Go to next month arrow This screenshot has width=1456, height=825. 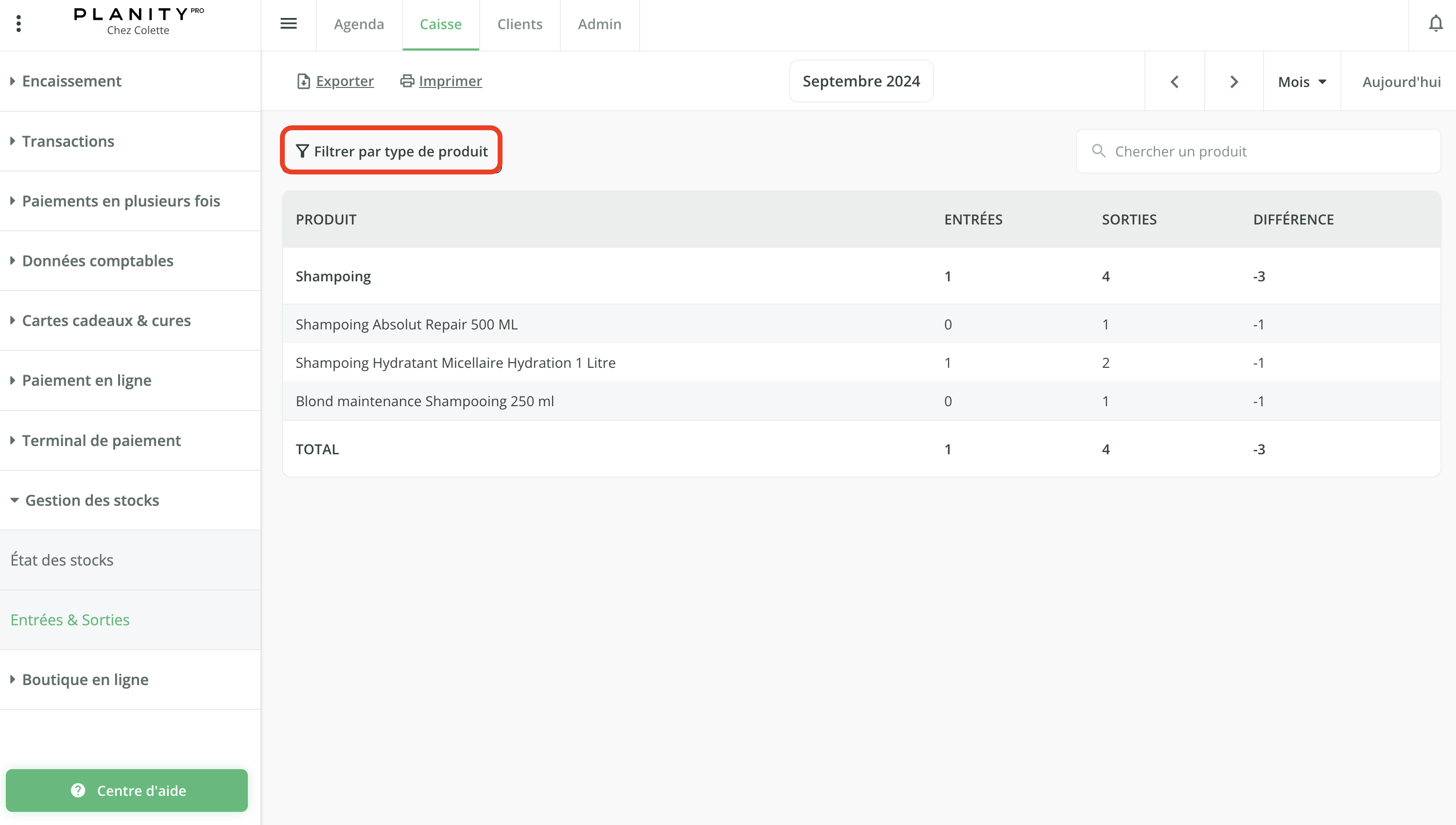point(1234,82)
